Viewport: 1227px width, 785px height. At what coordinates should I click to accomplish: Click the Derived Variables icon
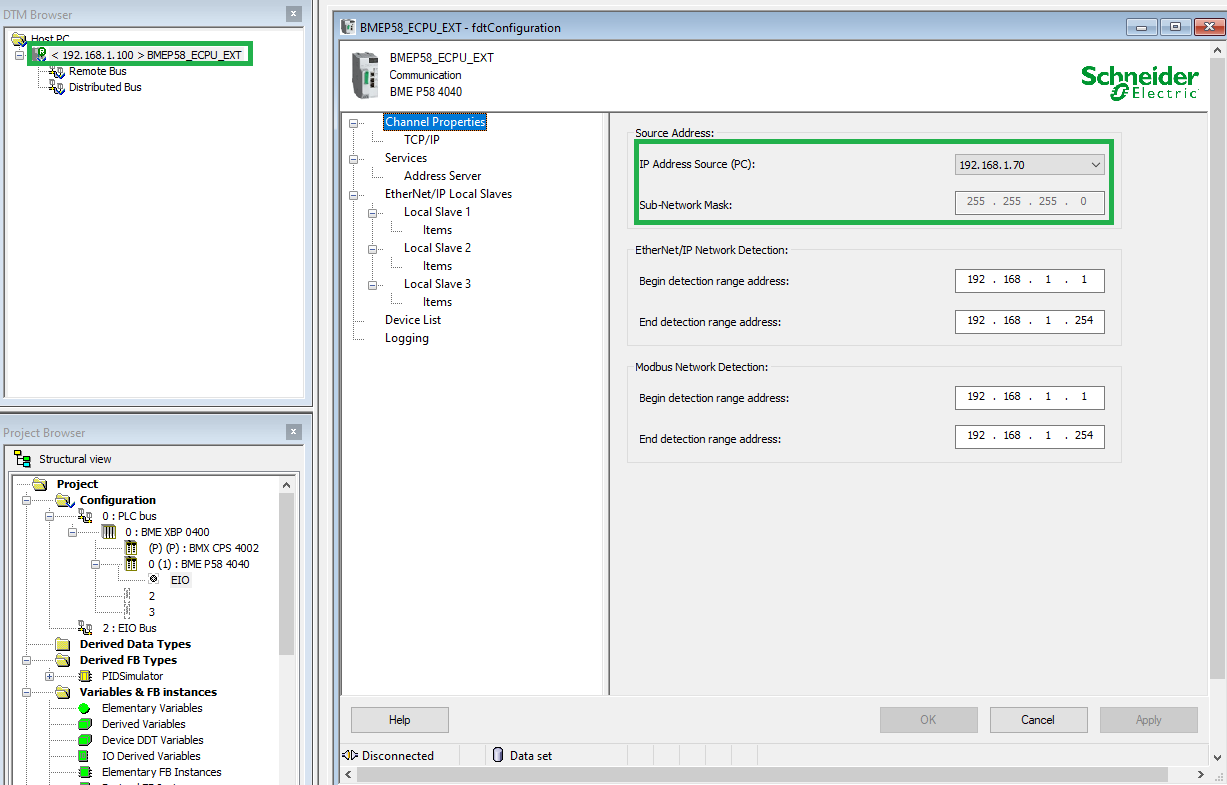tap(85, 724)
